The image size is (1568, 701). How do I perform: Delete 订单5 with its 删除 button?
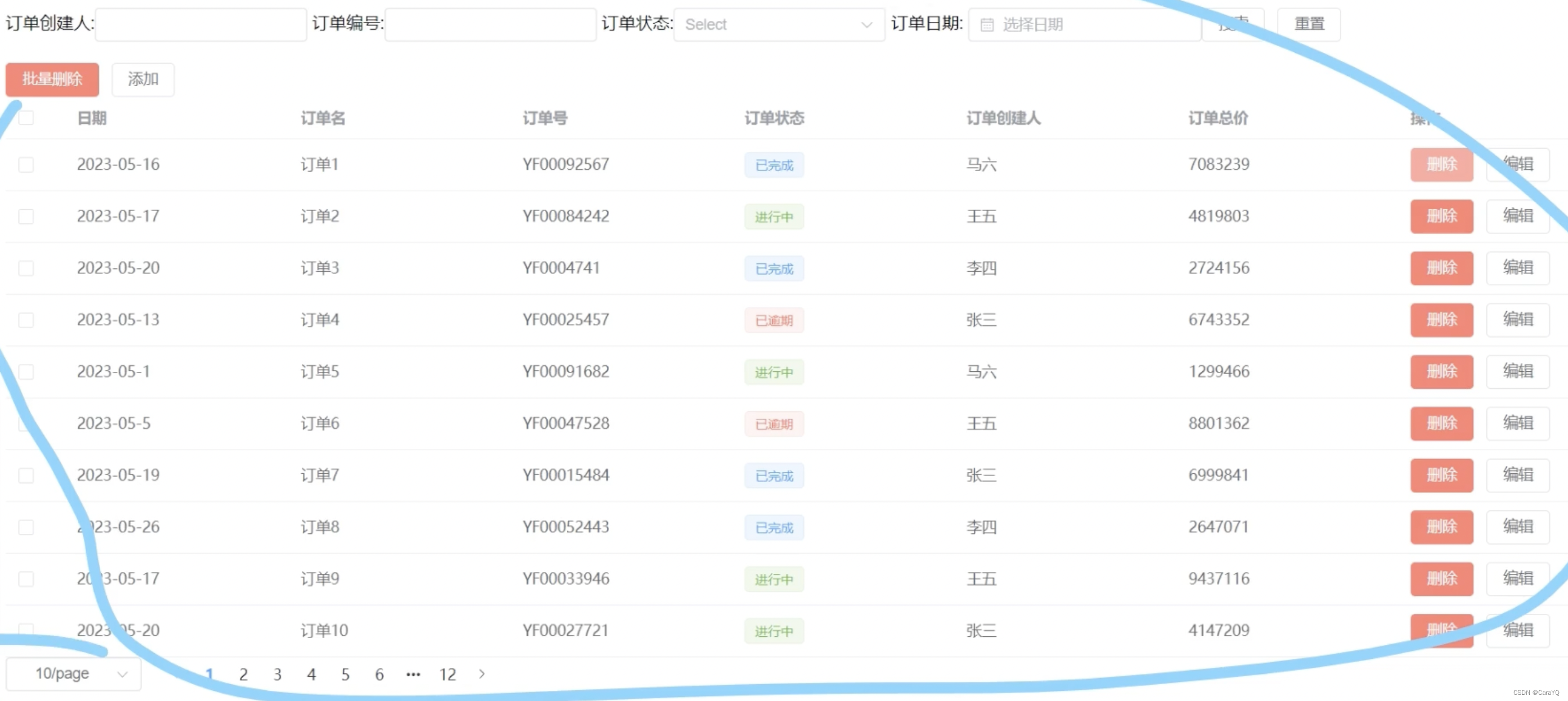click(x=1441, y=371)
